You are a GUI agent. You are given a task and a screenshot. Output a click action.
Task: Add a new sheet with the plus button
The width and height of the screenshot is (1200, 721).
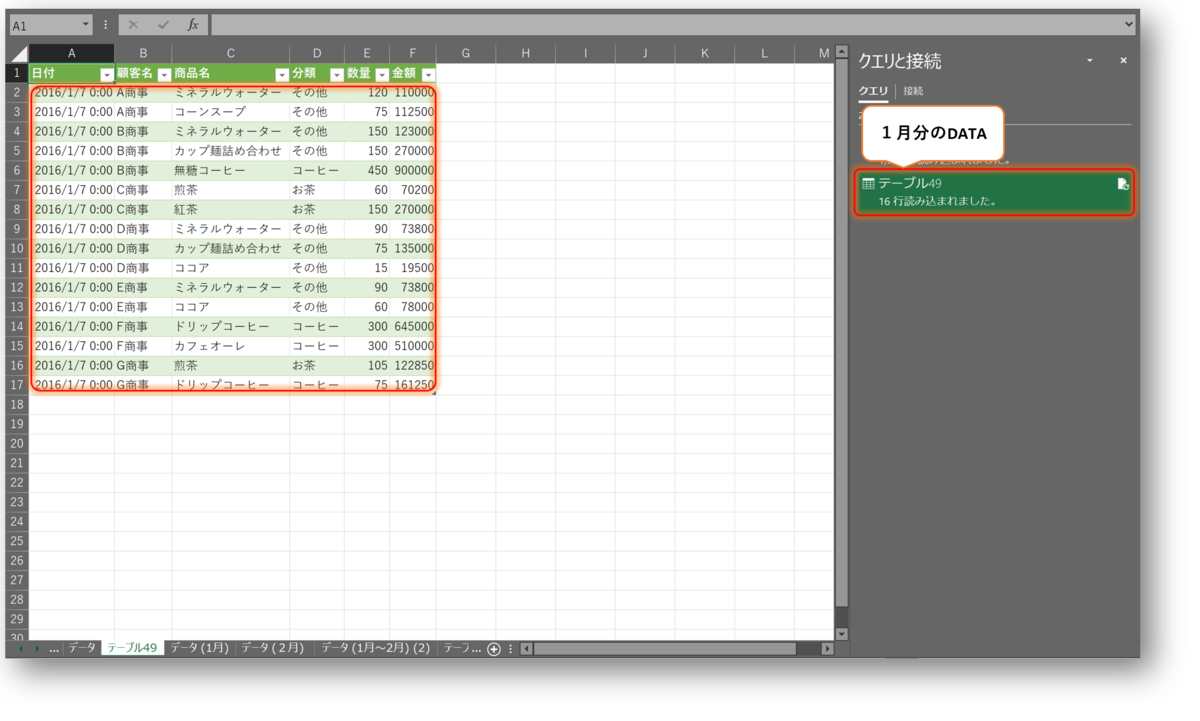tap(494, 648)
